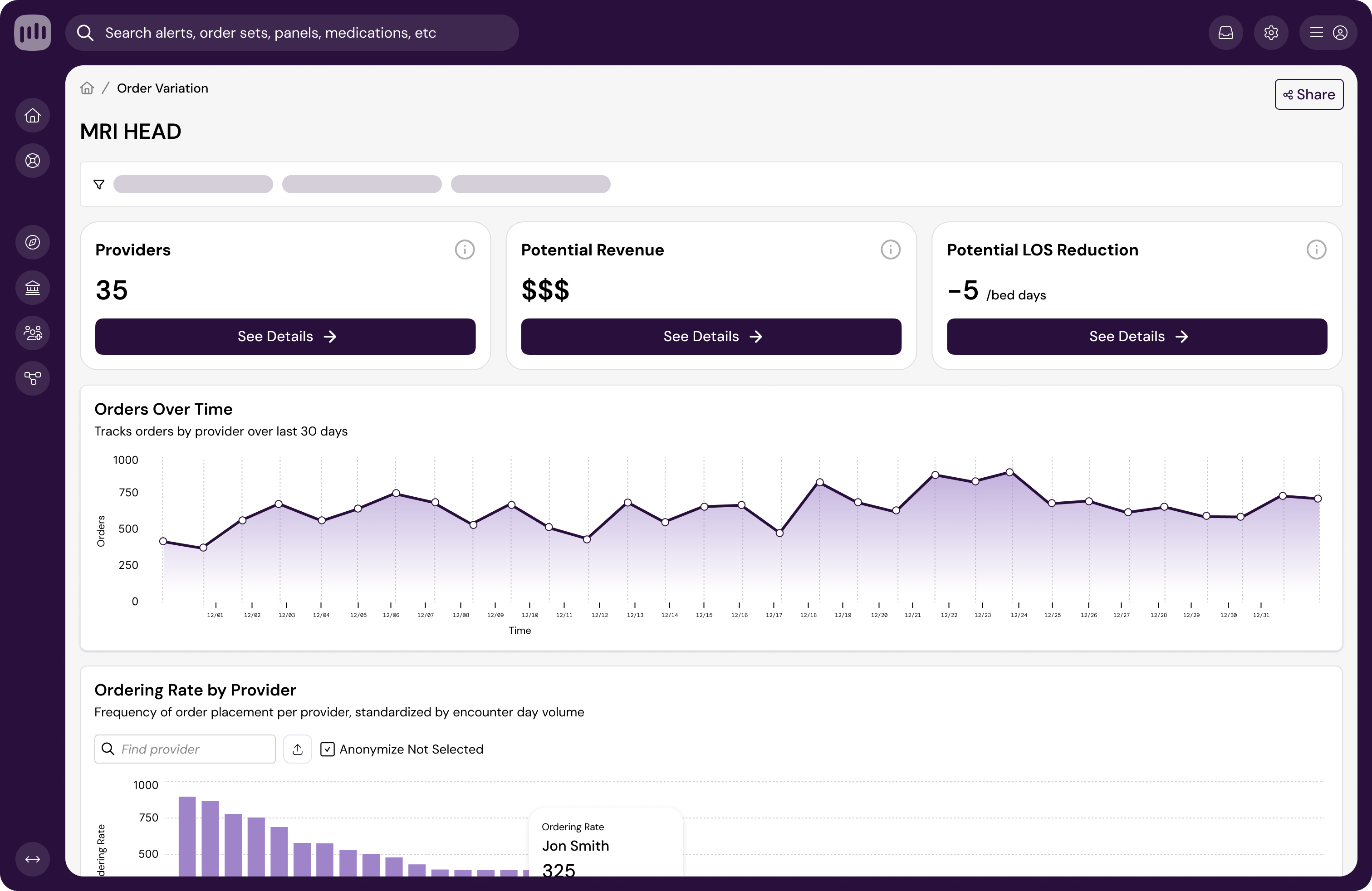The height and width of the screenshot is (891, 1372).
Task: Click See Details under Potential Revenue
Action: [x=711, y=337]
